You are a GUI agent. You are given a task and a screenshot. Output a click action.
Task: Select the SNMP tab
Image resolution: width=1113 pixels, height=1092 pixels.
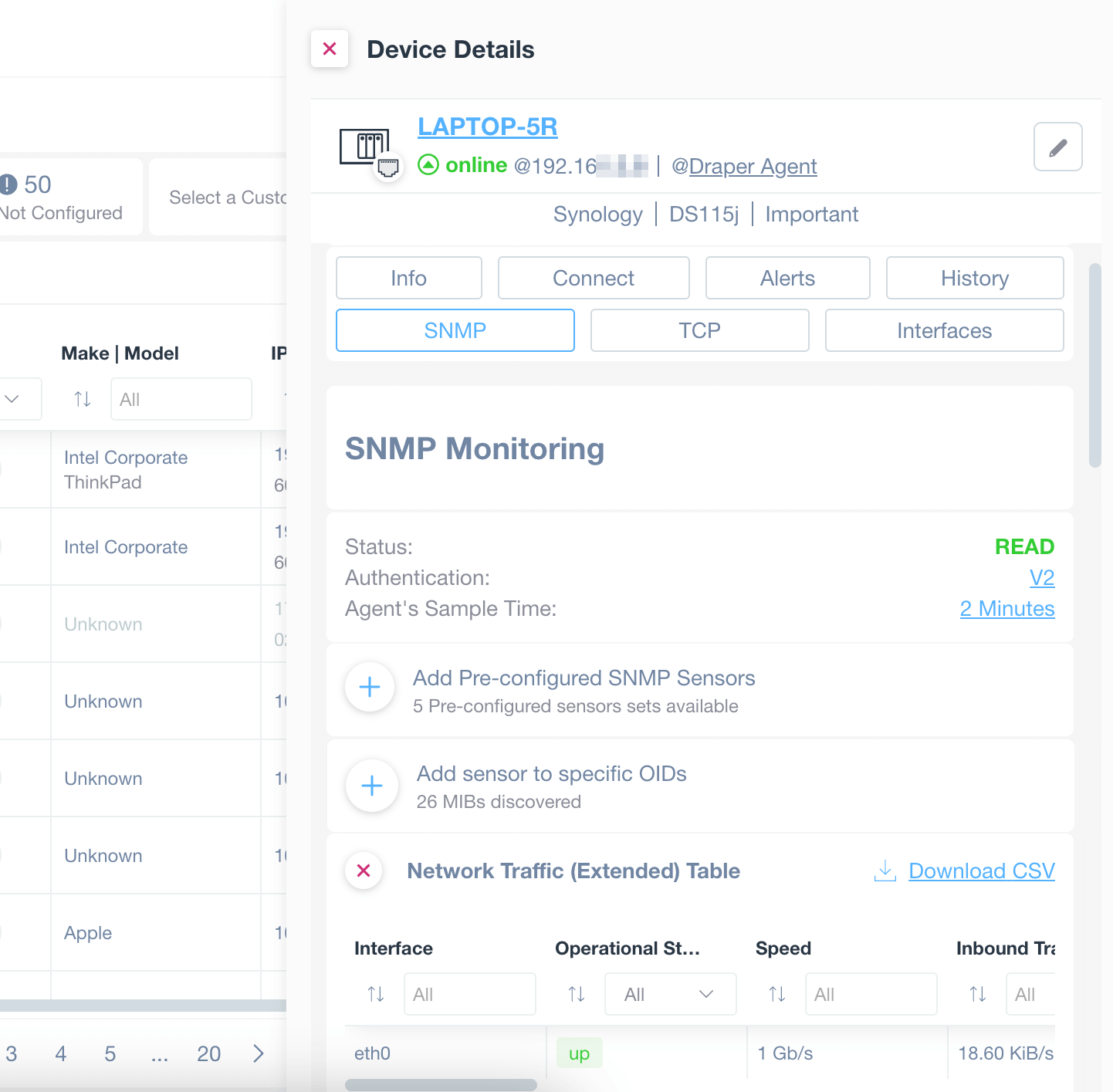(455, 330)
